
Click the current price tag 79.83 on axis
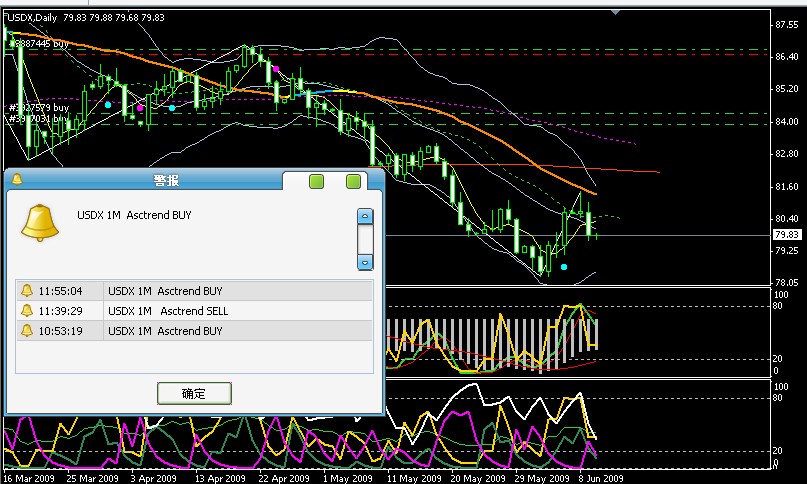(x=787, y=235)
